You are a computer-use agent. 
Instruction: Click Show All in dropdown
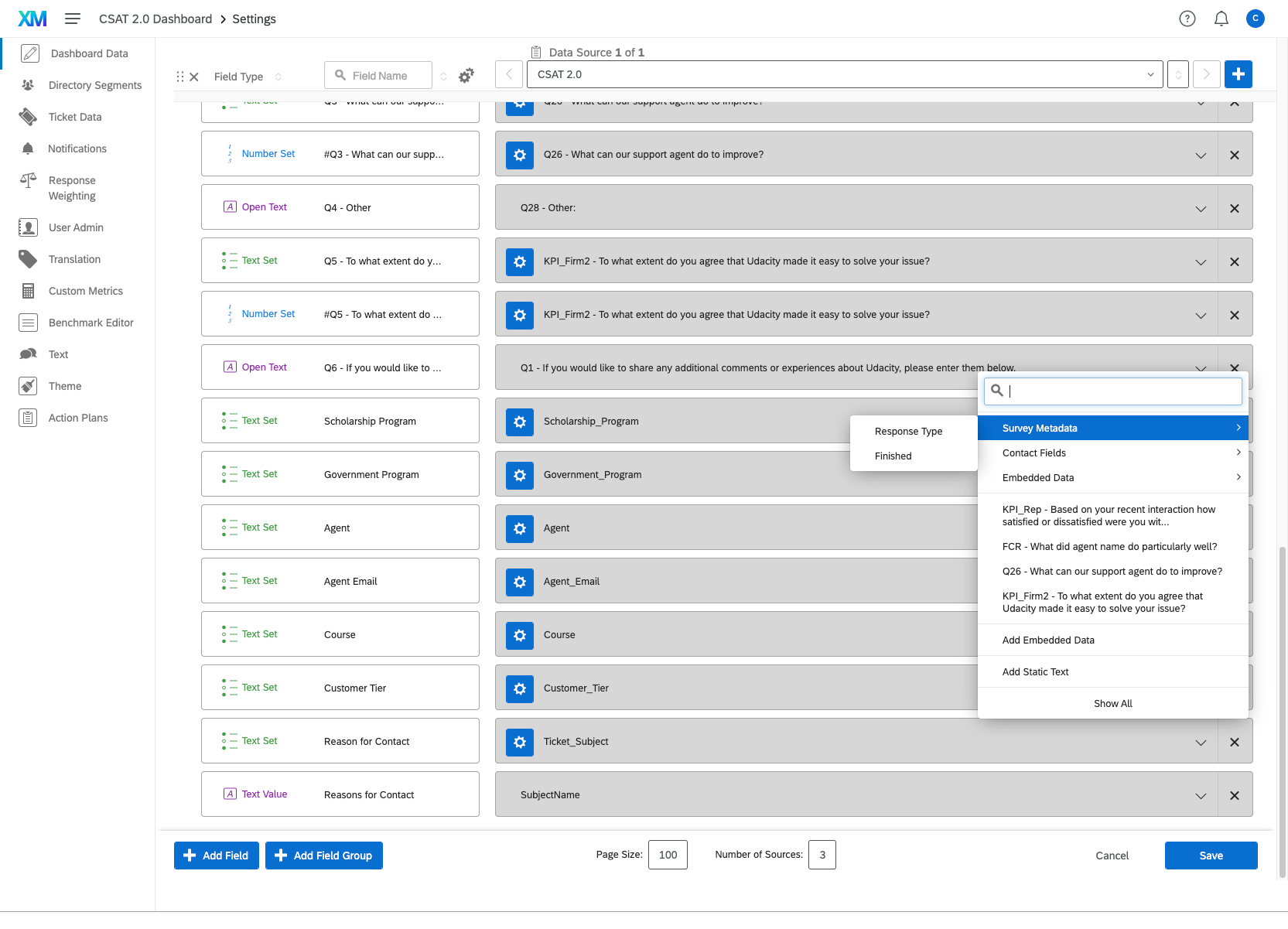point(1113,703)
